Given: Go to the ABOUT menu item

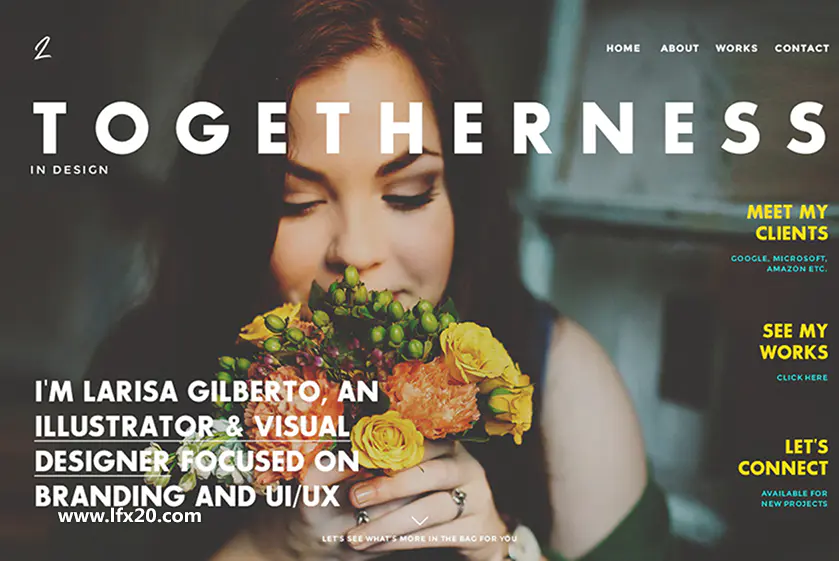Looking at the screenshot, I should coord(680,48).
